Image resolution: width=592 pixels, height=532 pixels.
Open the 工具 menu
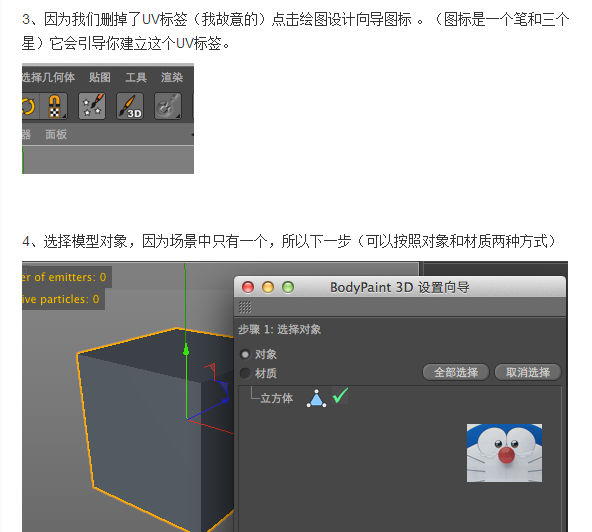pos(136,77)
